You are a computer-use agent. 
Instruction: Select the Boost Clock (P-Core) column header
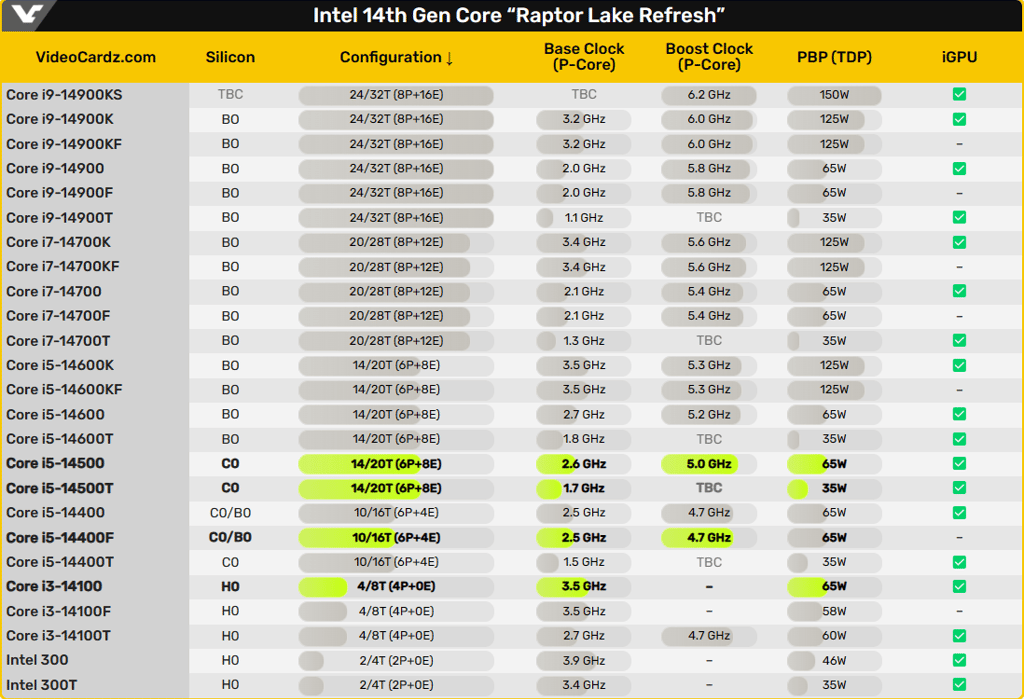709,57
